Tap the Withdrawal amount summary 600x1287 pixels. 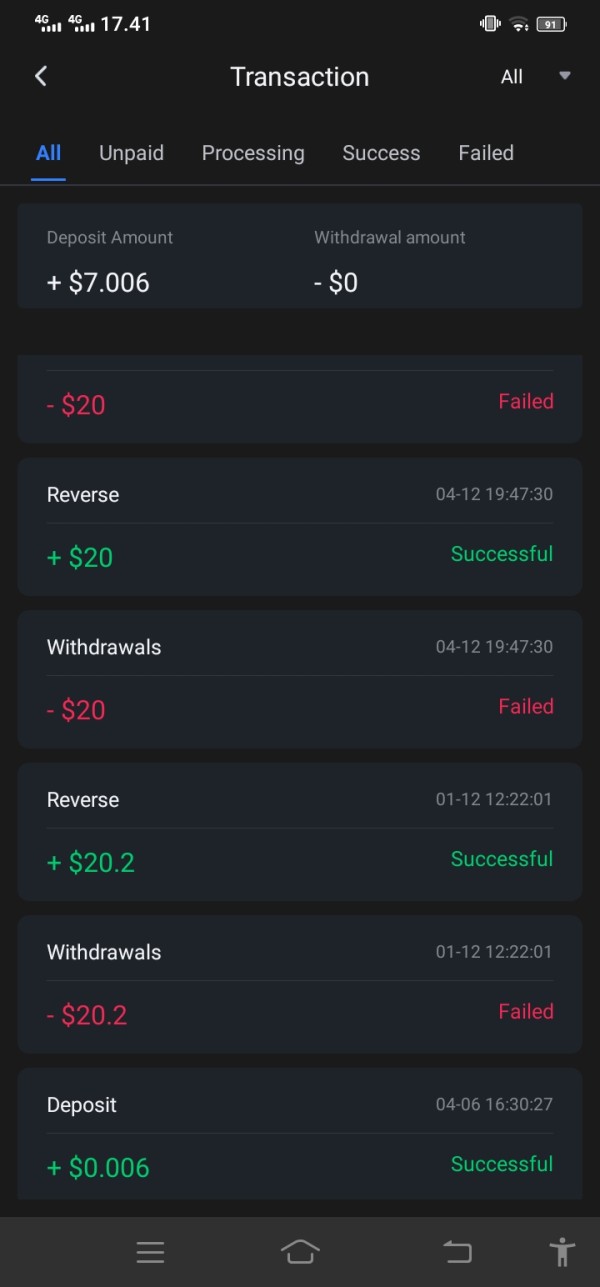(x=389, y=260)
